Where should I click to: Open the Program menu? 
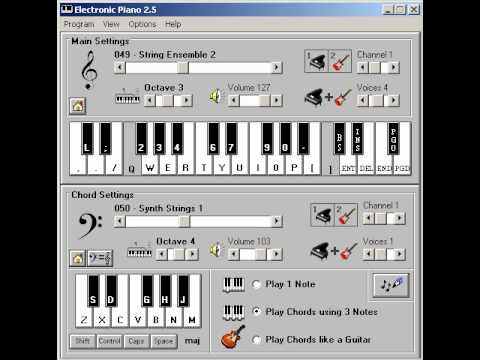[79, 24]
